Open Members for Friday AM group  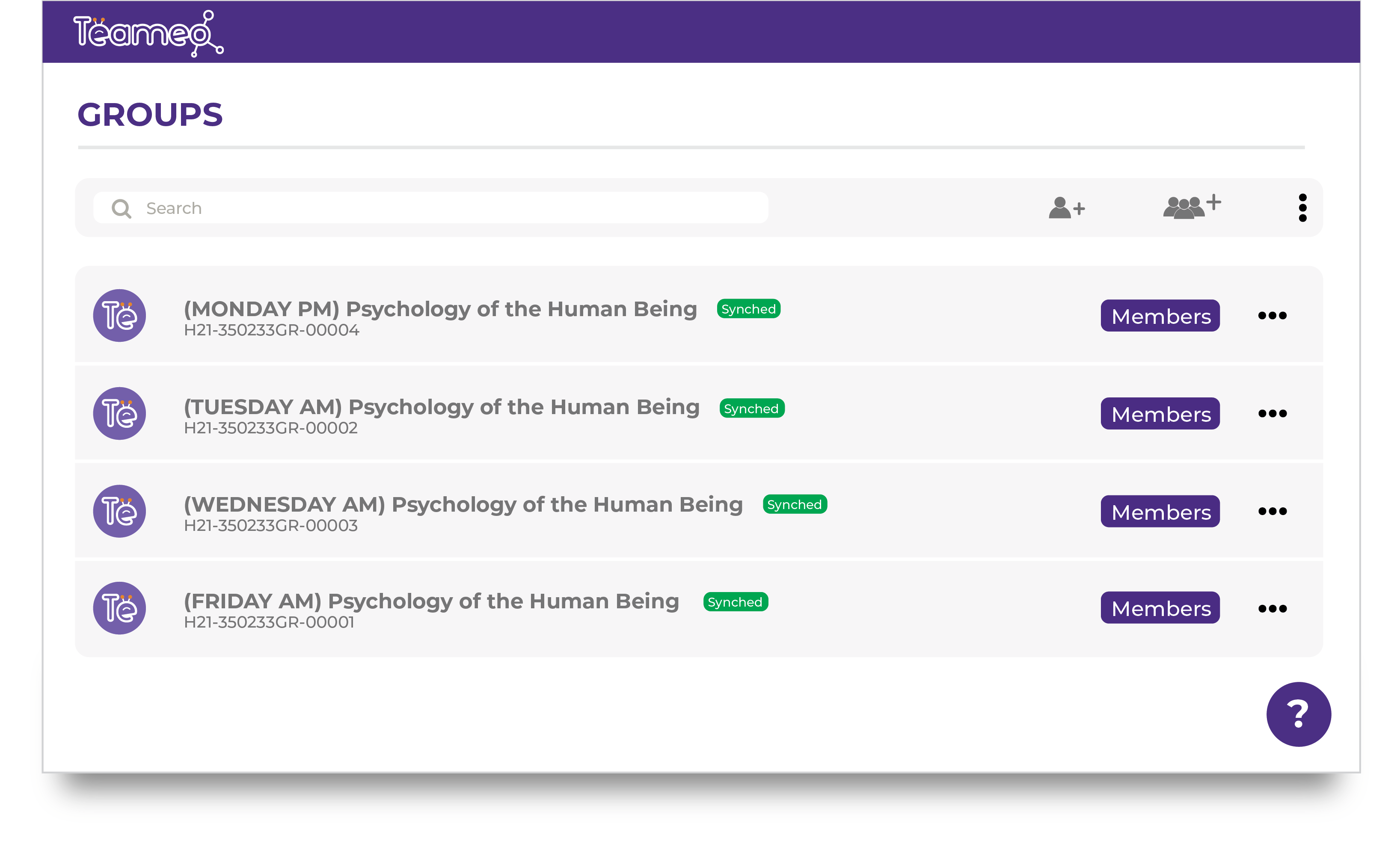pyautogui.click(x=1160, y=607)
